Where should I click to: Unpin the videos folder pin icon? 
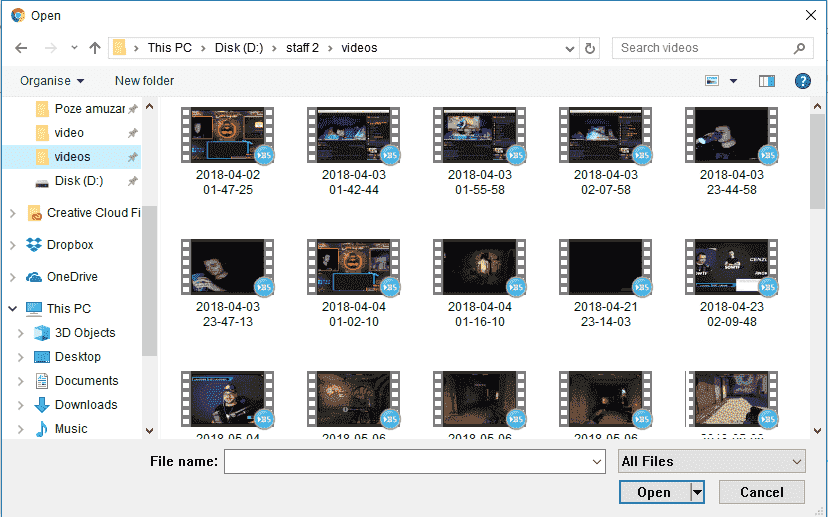tap(133, 157)
